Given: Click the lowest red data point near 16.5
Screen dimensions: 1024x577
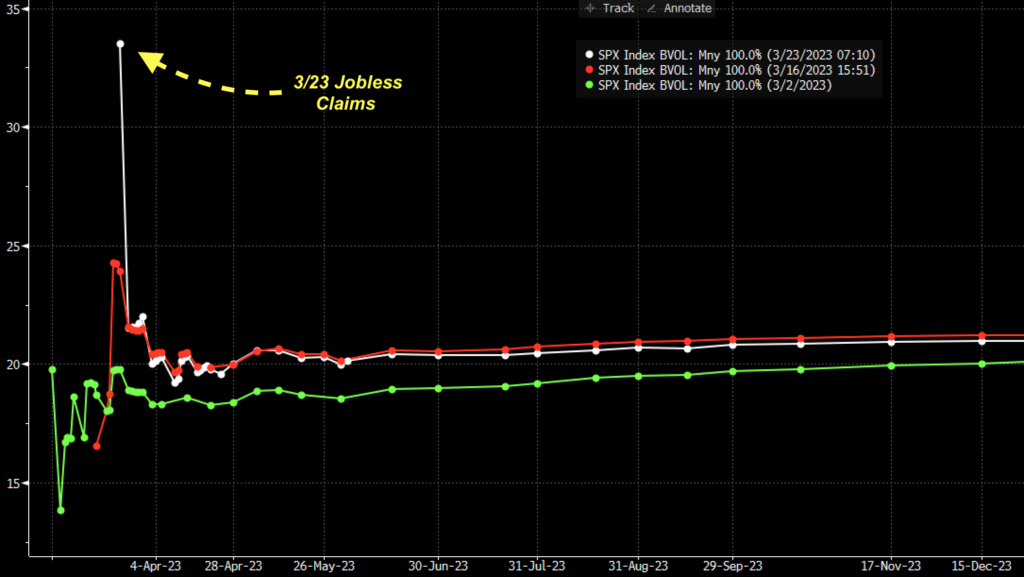Looking at the screenshot, I should tap(97, 446).
